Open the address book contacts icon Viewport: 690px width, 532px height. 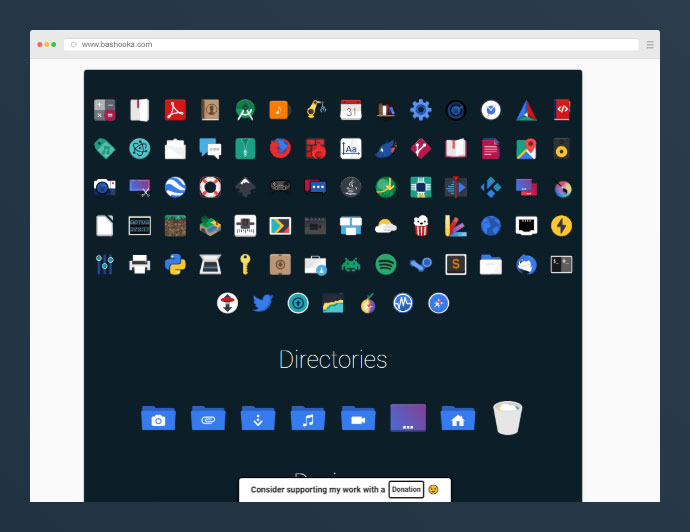tap(210, 110)
